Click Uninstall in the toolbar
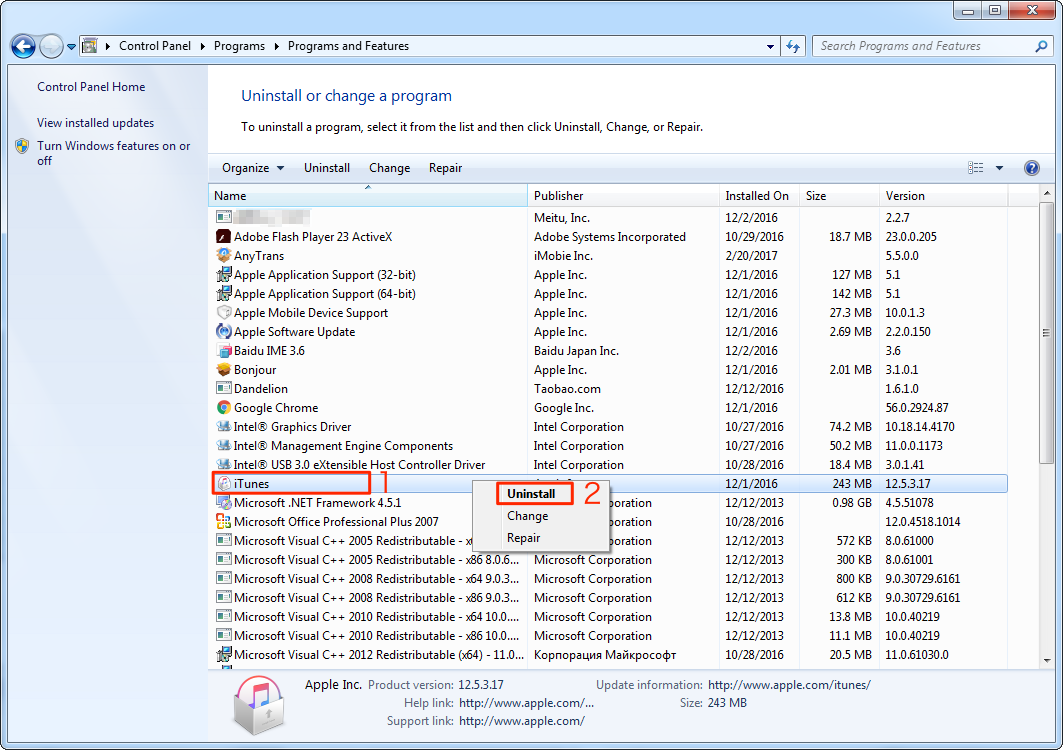Image resolution: width=1063 pixels, height=750 pixels. [327, 167]
